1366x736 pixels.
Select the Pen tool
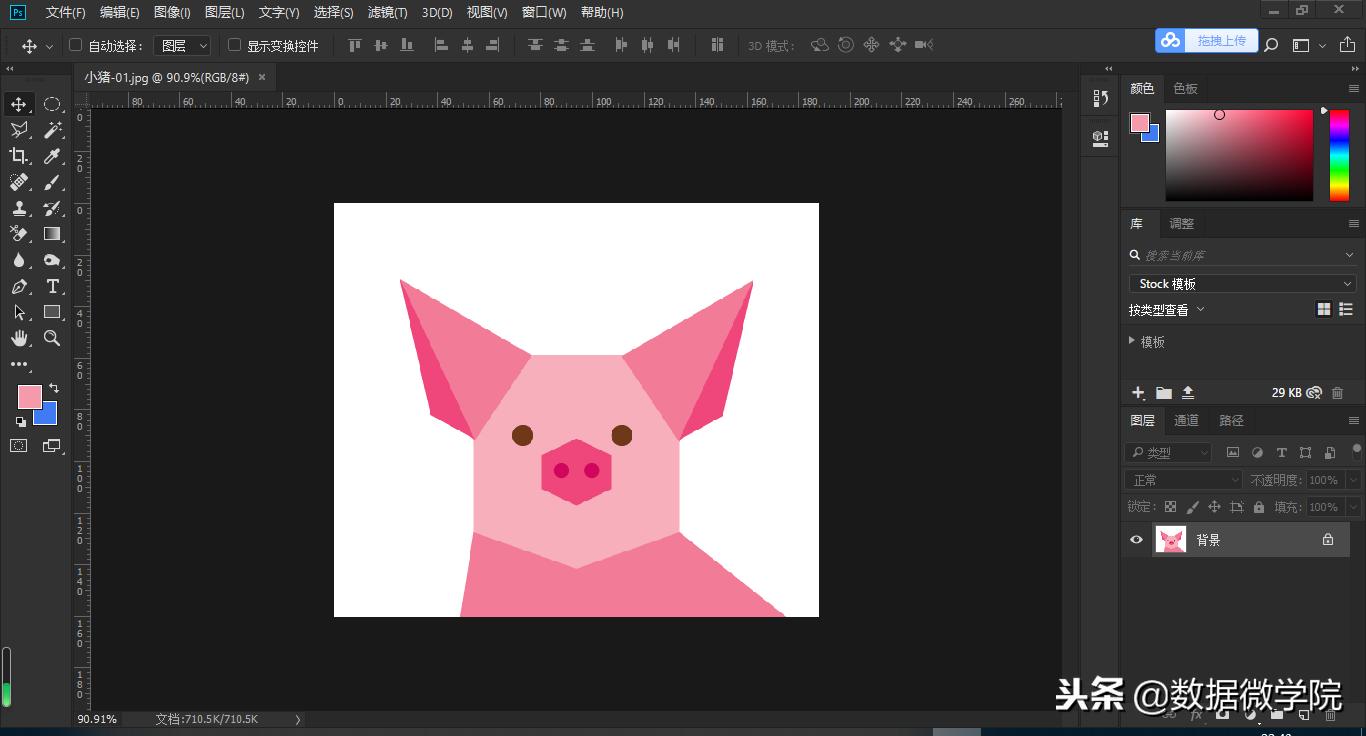pyautogui.click(x=19, y=286)
